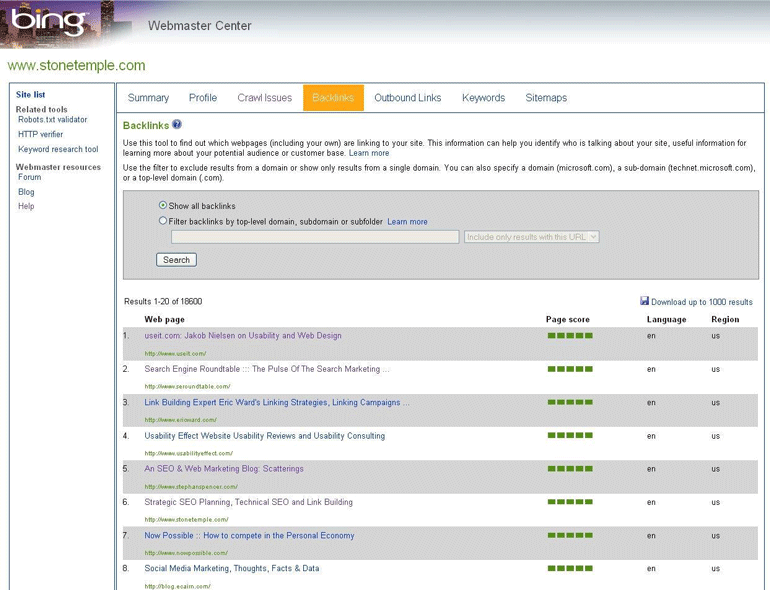Click the download floppy-disk icon

pyautogui.click(x=644, y=301)
